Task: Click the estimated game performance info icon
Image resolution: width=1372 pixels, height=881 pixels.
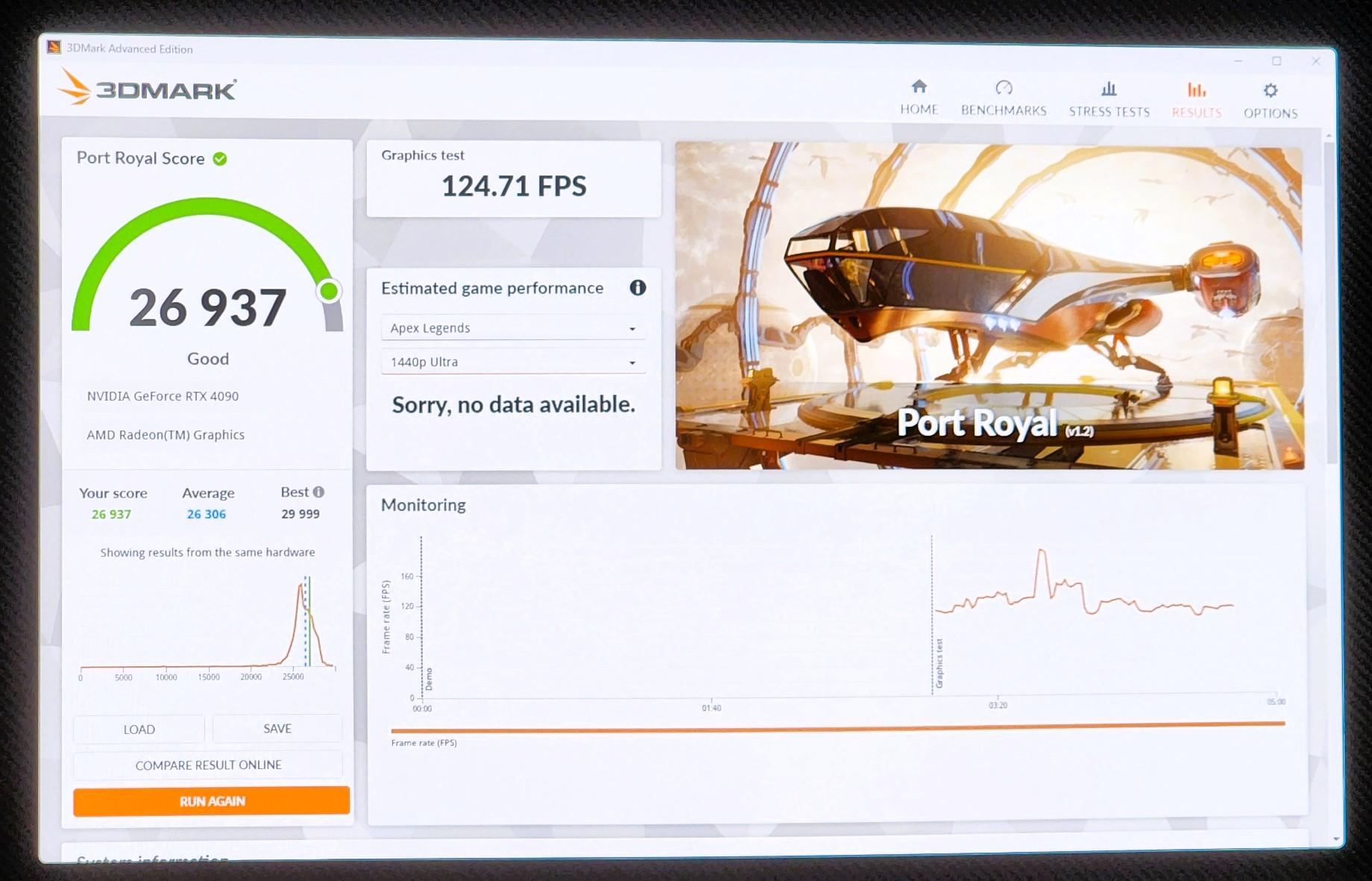Action: click(638, 288)
